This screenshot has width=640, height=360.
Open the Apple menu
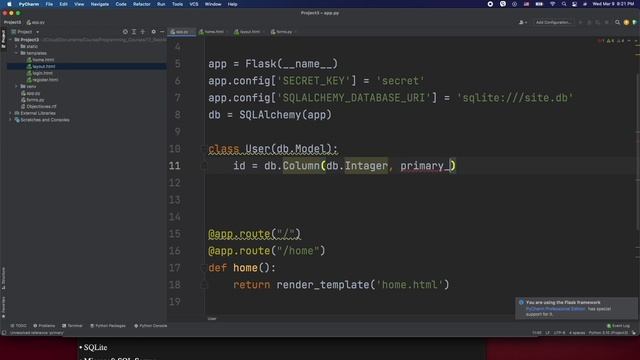pyautogui.click(x=9, y=4)
